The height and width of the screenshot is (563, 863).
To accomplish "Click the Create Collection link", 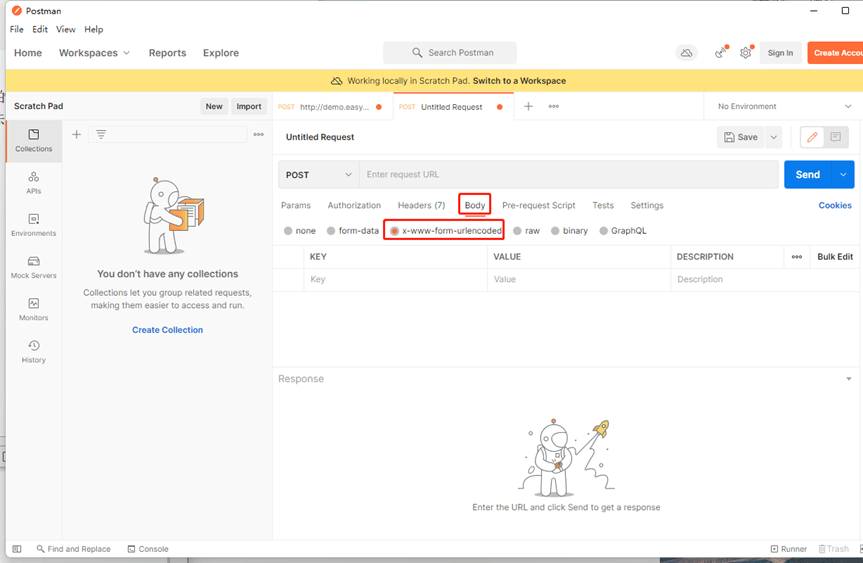I will [167, 330].
